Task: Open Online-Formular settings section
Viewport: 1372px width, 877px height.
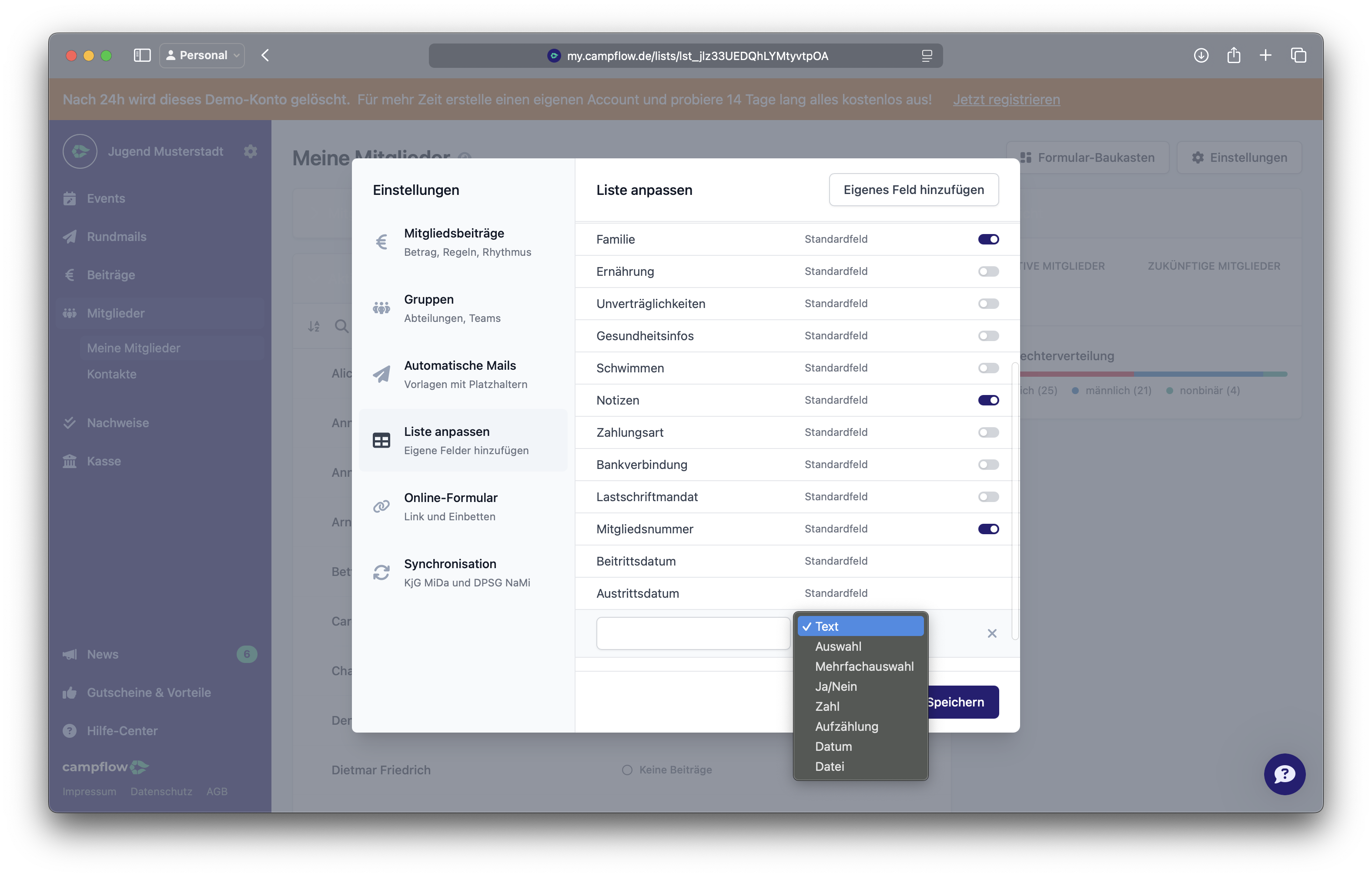Action: click(463, 507)
